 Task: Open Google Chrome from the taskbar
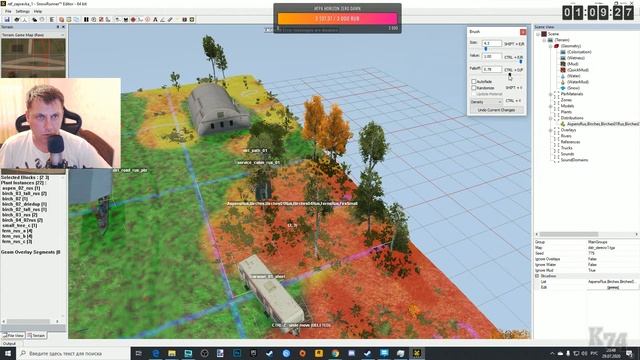(335, 353)
